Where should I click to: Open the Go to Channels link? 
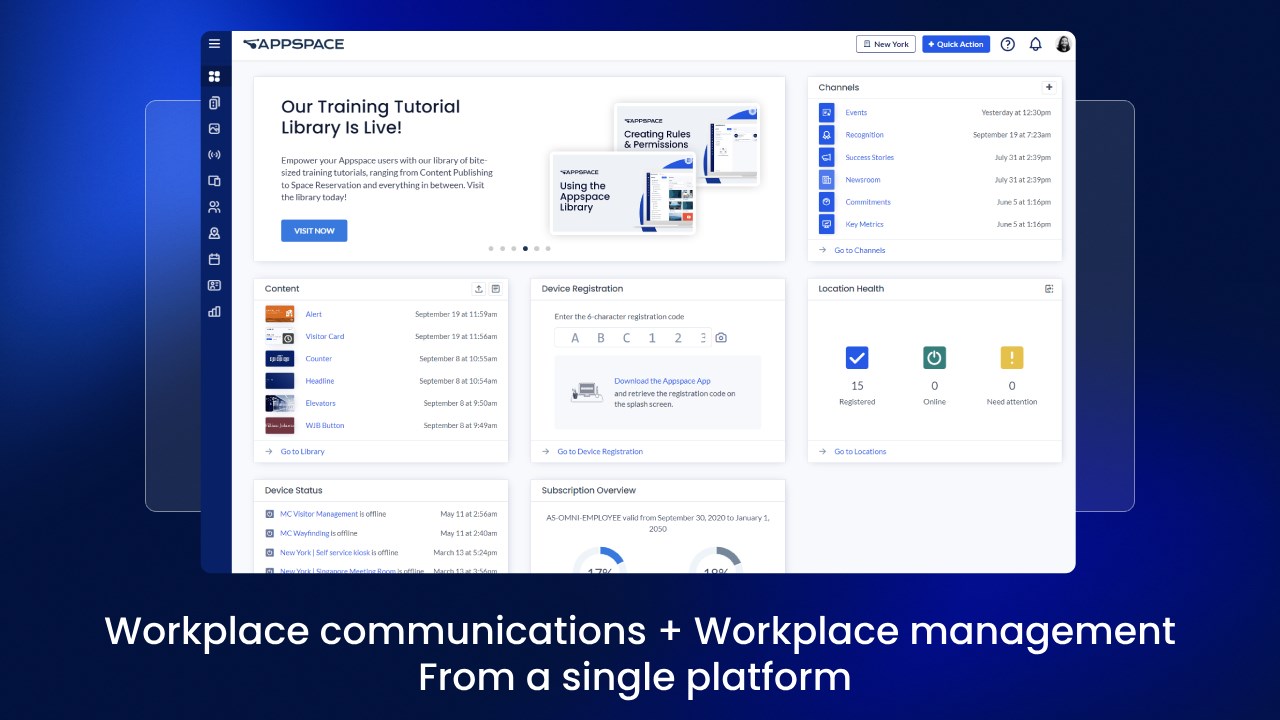coord(860,250)
